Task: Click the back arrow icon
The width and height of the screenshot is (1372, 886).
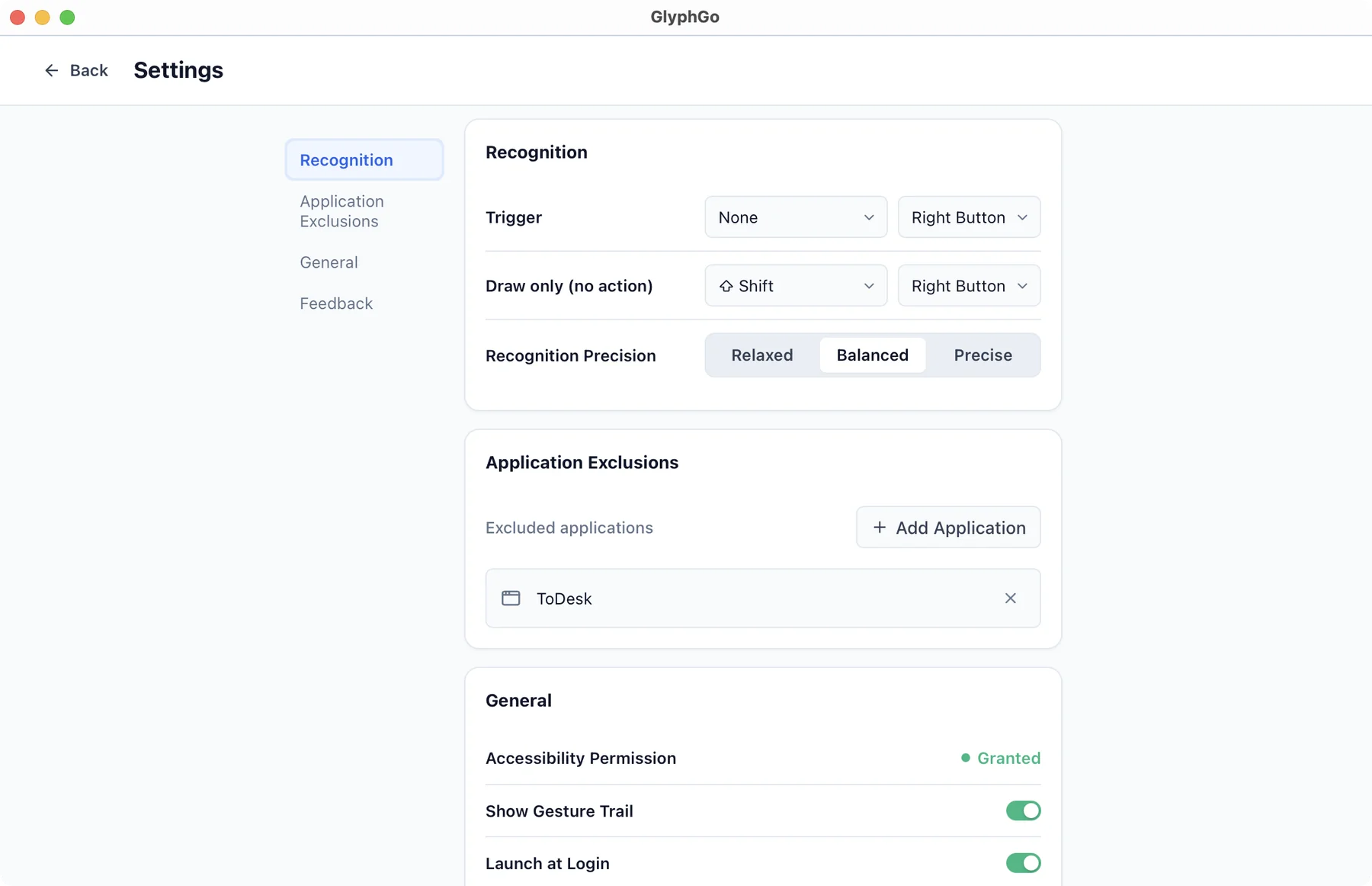Action: coord(51,70)
